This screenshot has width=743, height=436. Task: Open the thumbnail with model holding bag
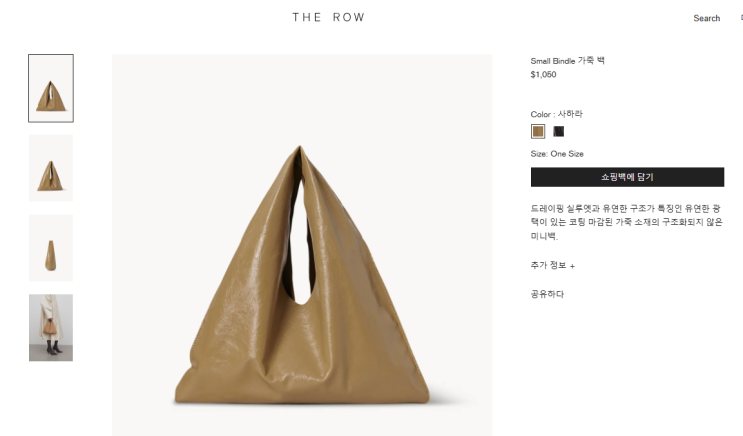click(51, 327)
